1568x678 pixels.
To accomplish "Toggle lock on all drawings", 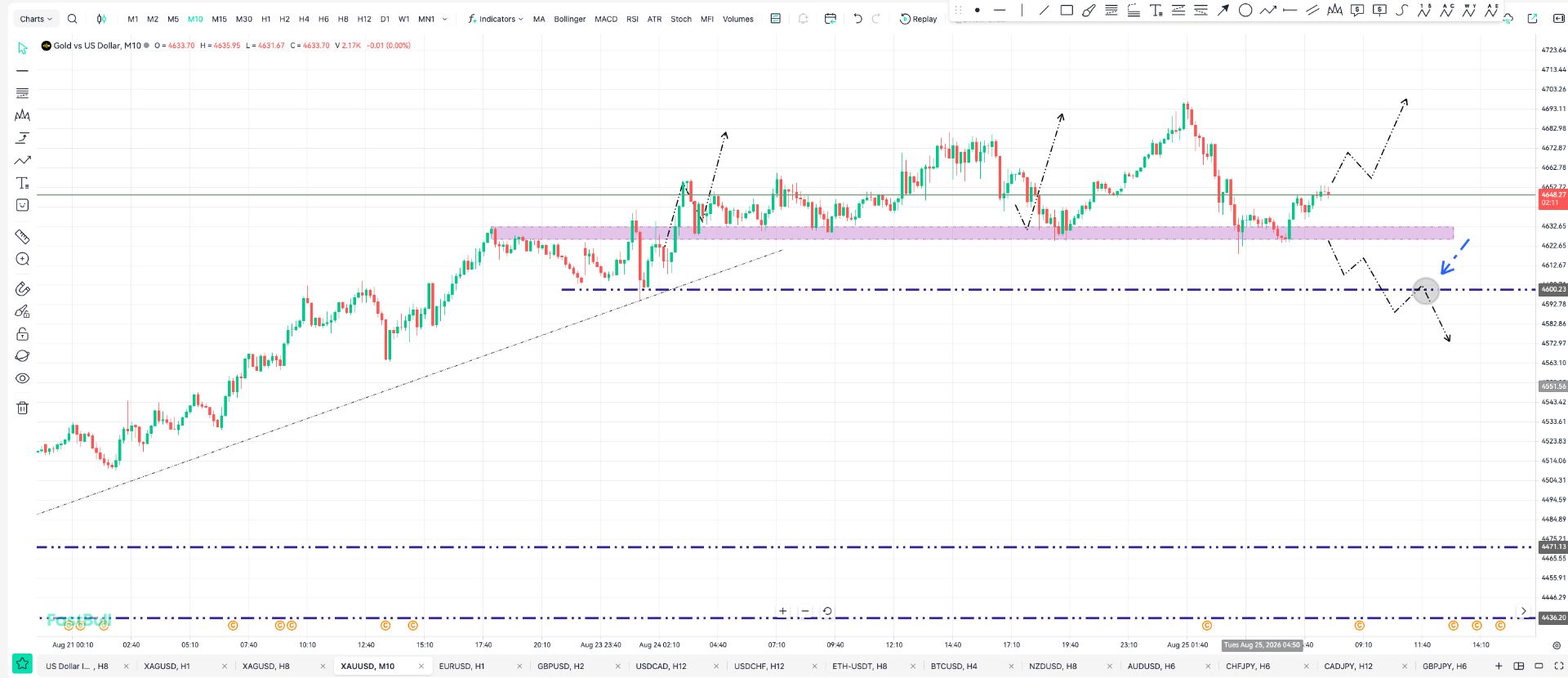I will pyautogui.click(x=22, y=333).
